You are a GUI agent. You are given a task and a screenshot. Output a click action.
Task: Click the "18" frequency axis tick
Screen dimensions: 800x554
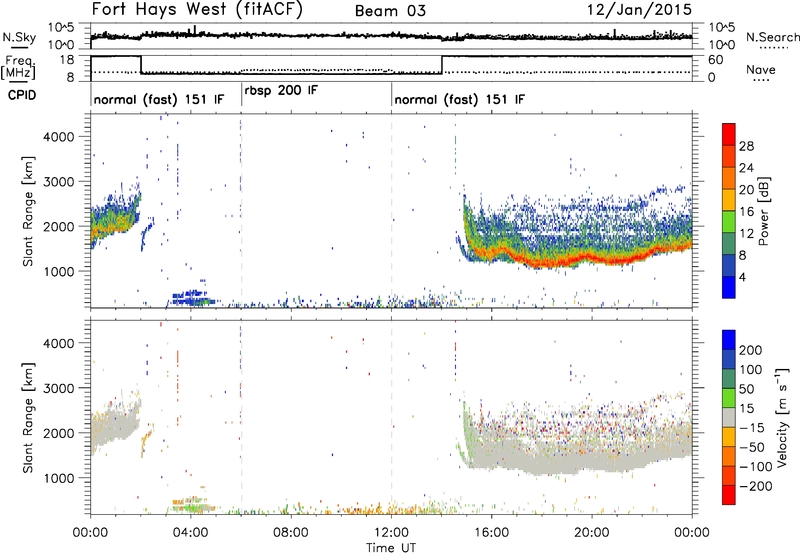(x=67, y=60)
